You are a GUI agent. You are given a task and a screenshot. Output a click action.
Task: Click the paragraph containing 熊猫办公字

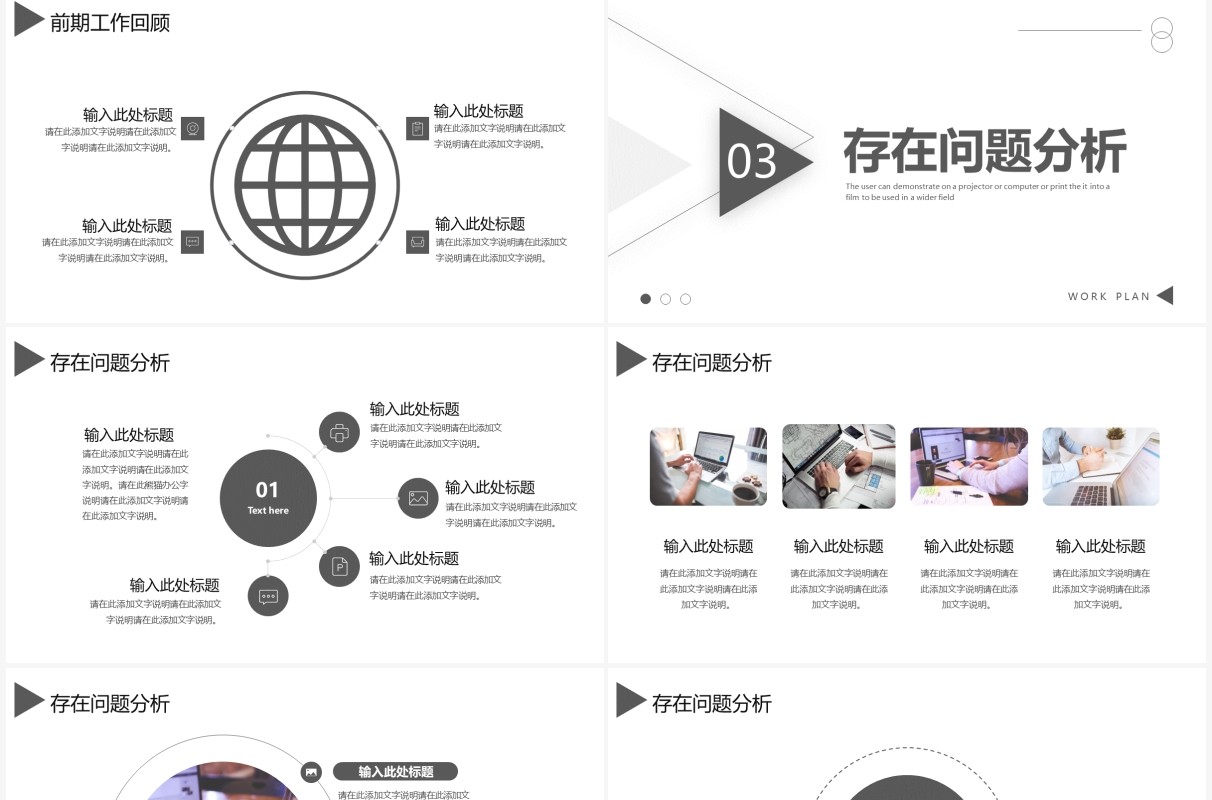coord(135,485)
